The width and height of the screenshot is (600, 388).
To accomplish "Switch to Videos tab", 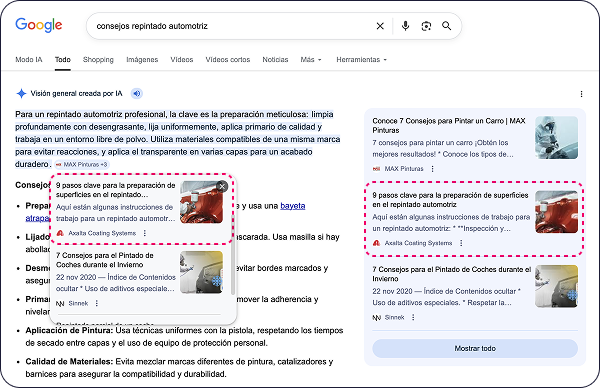I will coord(182,60).
